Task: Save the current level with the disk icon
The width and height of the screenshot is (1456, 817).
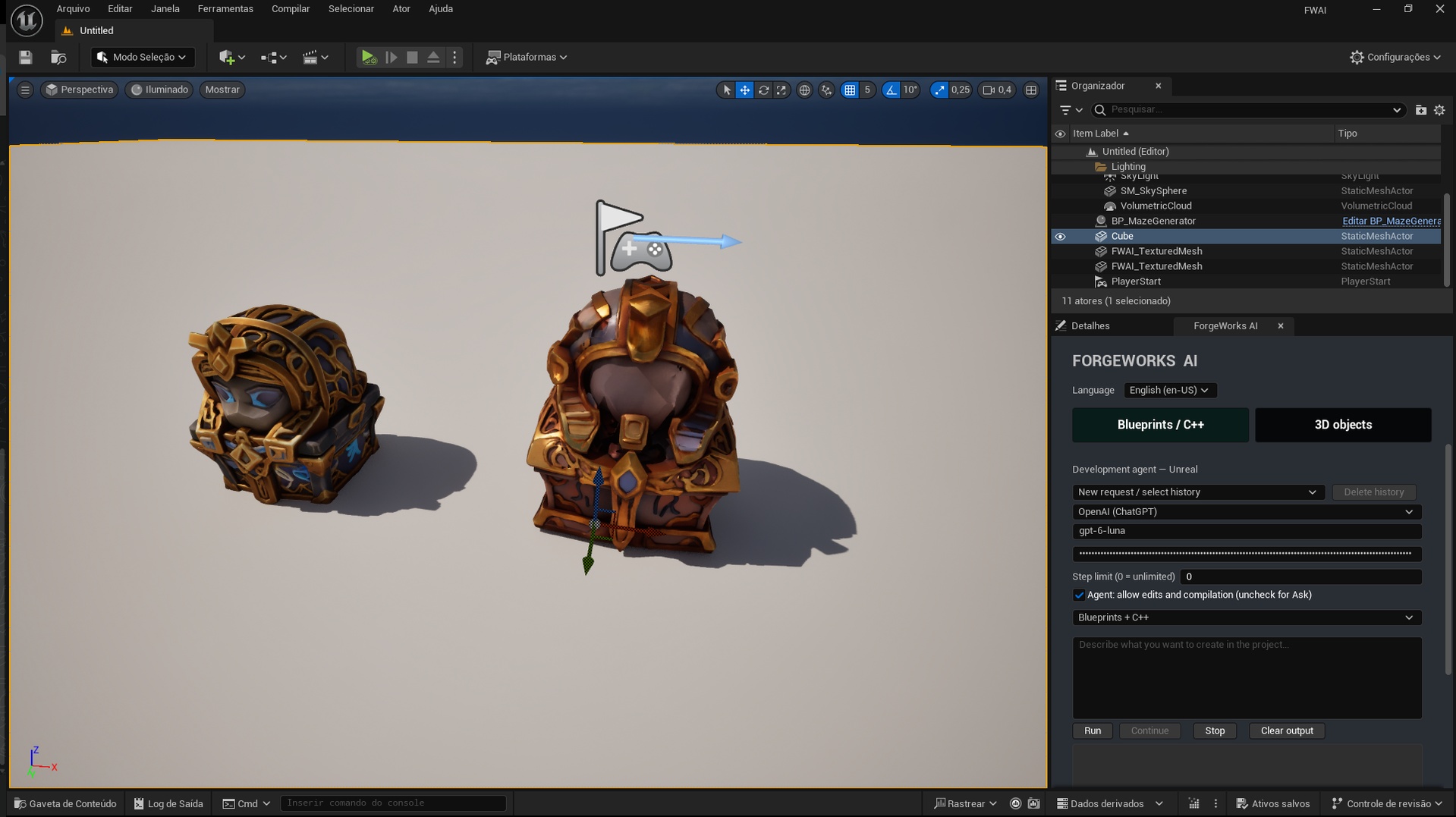Action: (25, 57)
